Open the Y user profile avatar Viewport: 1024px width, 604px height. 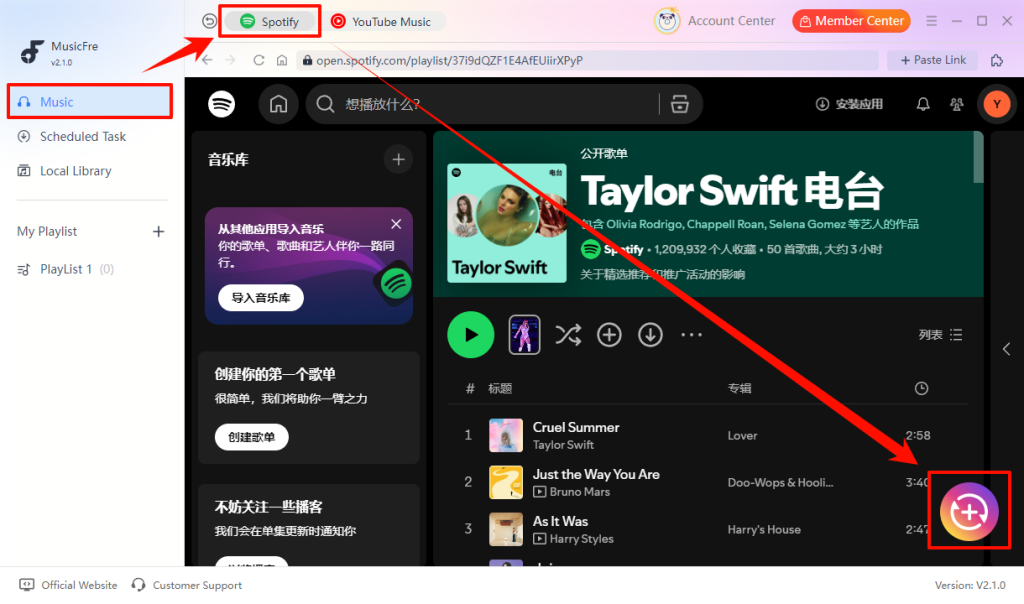click(x=997, y=104)
